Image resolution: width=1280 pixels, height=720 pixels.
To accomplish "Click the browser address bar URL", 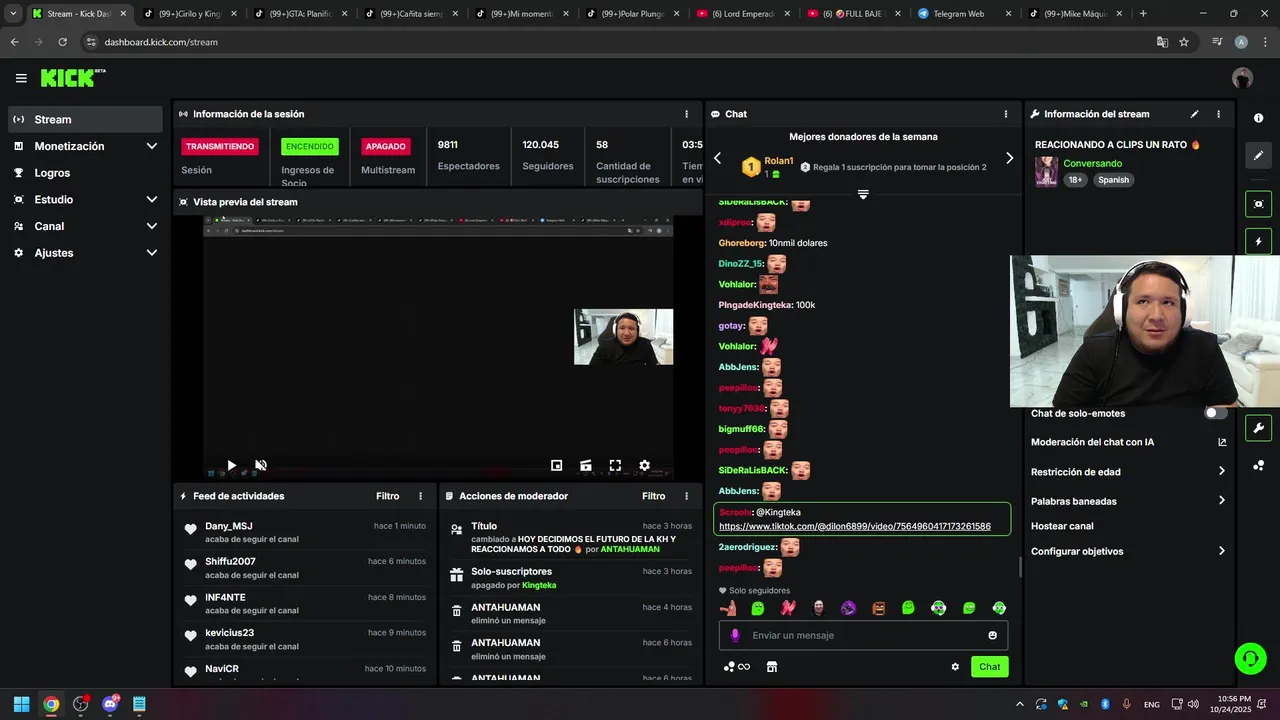I will (x=161, y=42).
